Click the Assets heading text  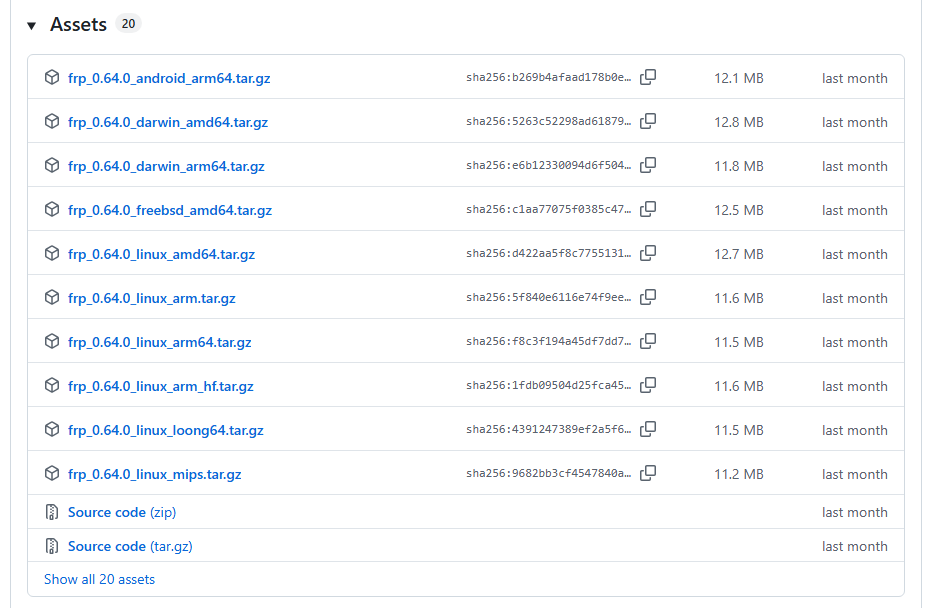coord(78,25)
